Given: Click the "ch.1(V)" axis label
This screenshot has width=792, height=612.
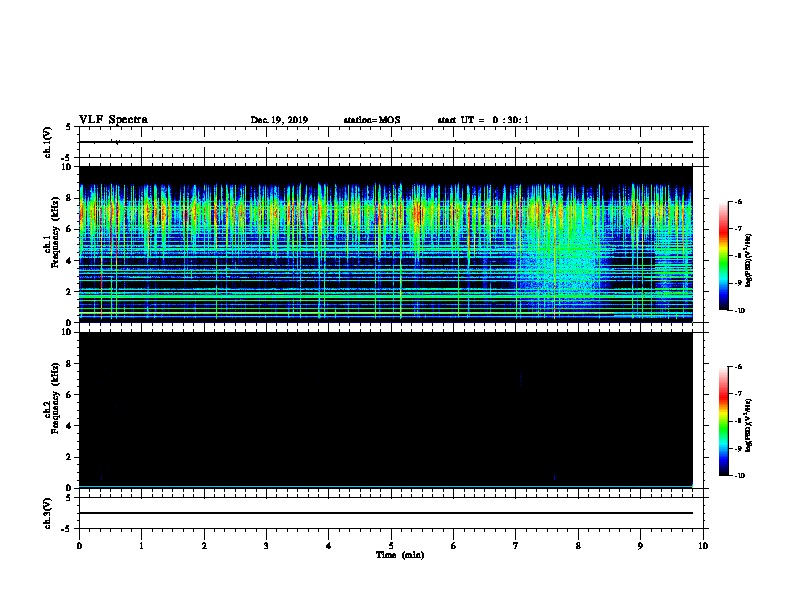Looking at the screenshot, I should coord(47,142).
